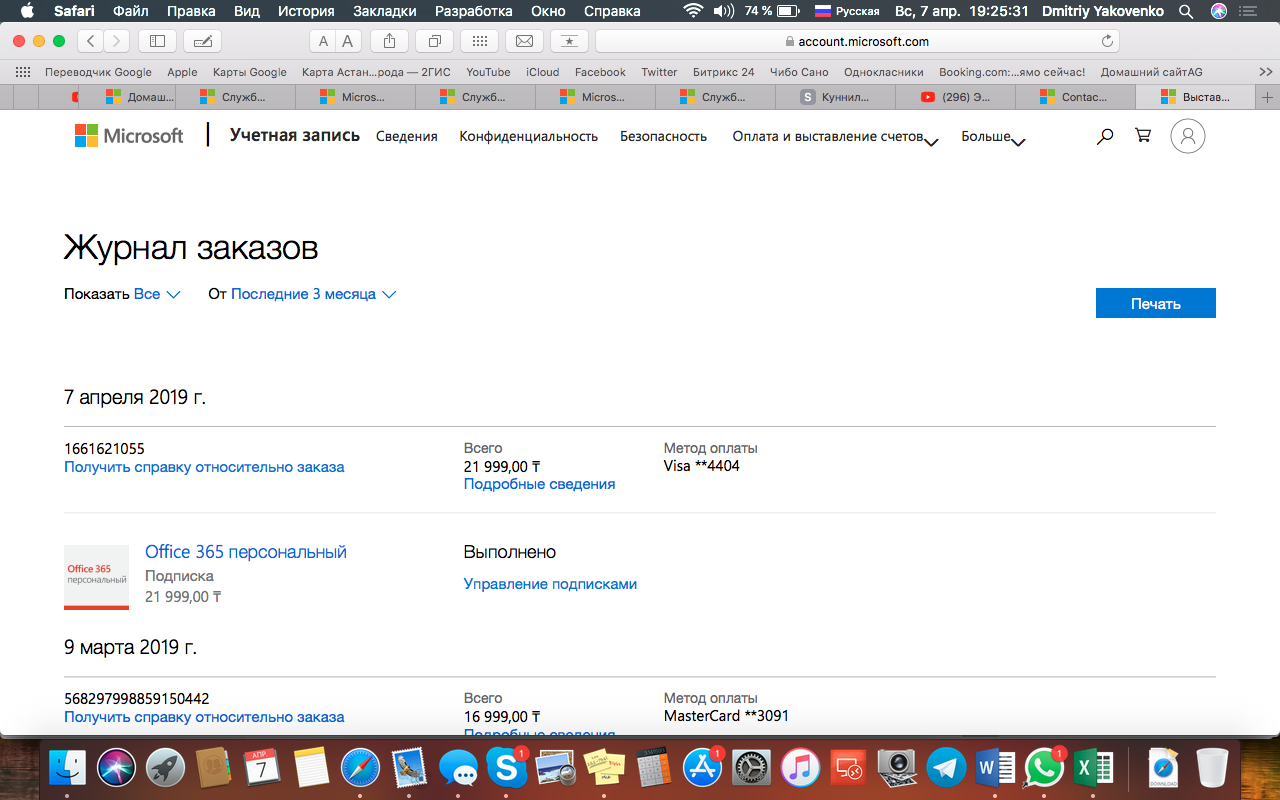
Task: Show more bookmarks with the chevron
Action: [1265, 72]
